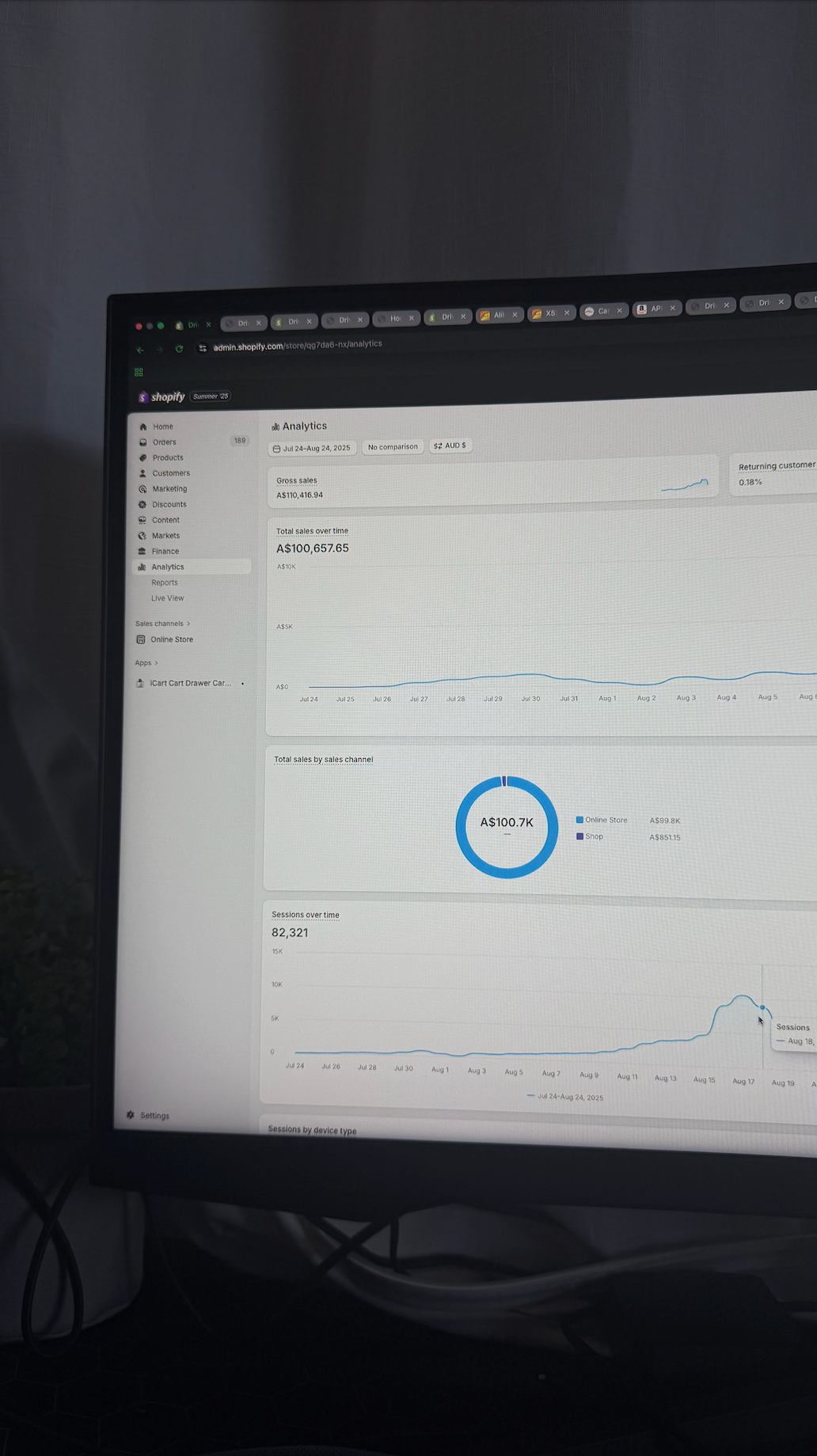The width and height of the screenshot is (817, 1456).
Task: Open Total sales by sales channel report
Action: (324, 760)
